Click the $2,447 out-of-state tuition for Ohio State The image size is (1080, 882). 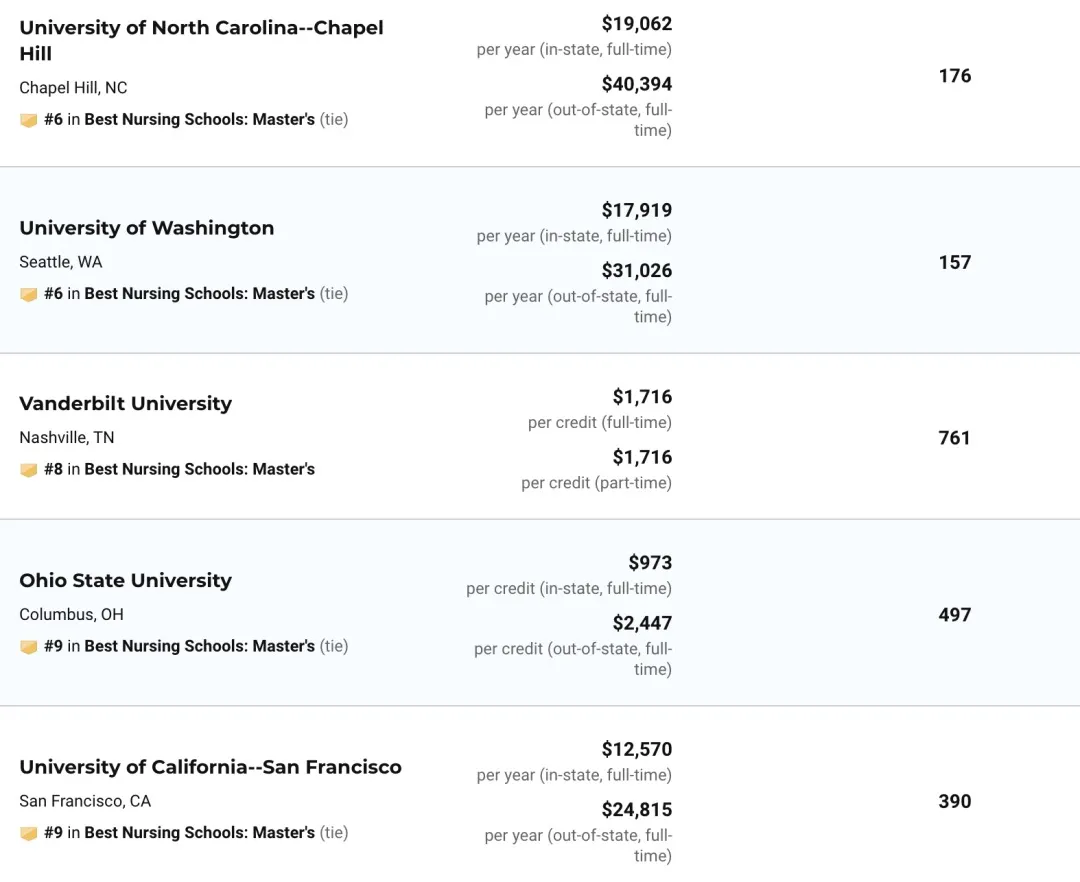[642, 623]
